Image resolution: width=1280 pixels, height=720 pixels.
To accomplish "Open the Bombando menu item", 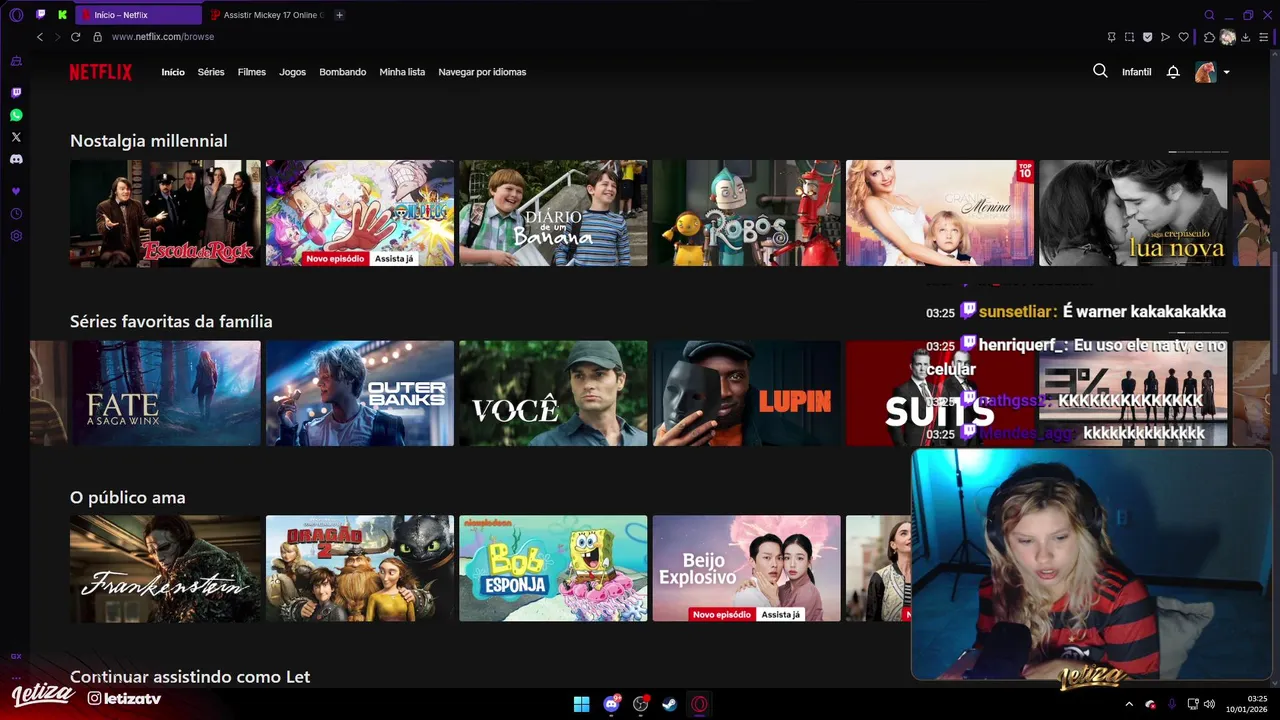I will click(x=343, y=72).
